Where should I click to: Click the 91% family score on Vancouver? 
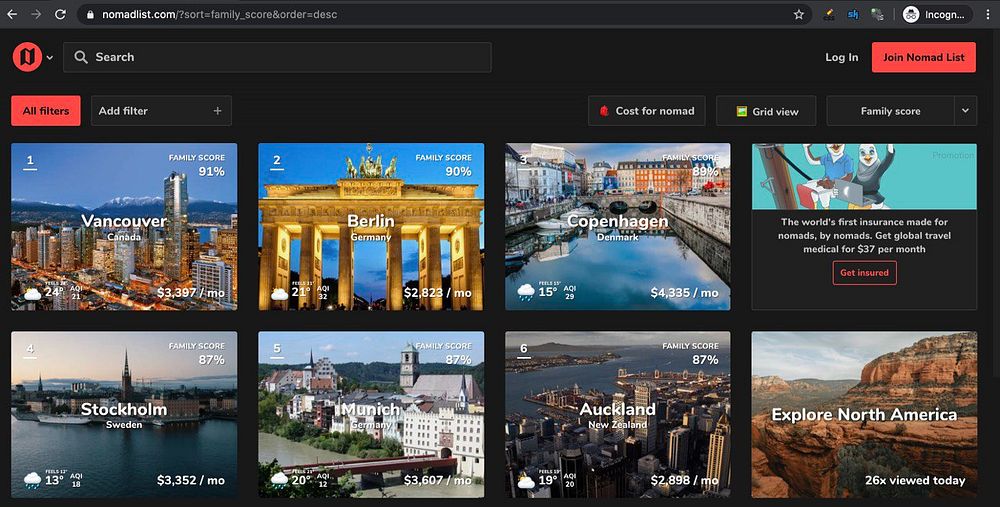tap(211, 172)
